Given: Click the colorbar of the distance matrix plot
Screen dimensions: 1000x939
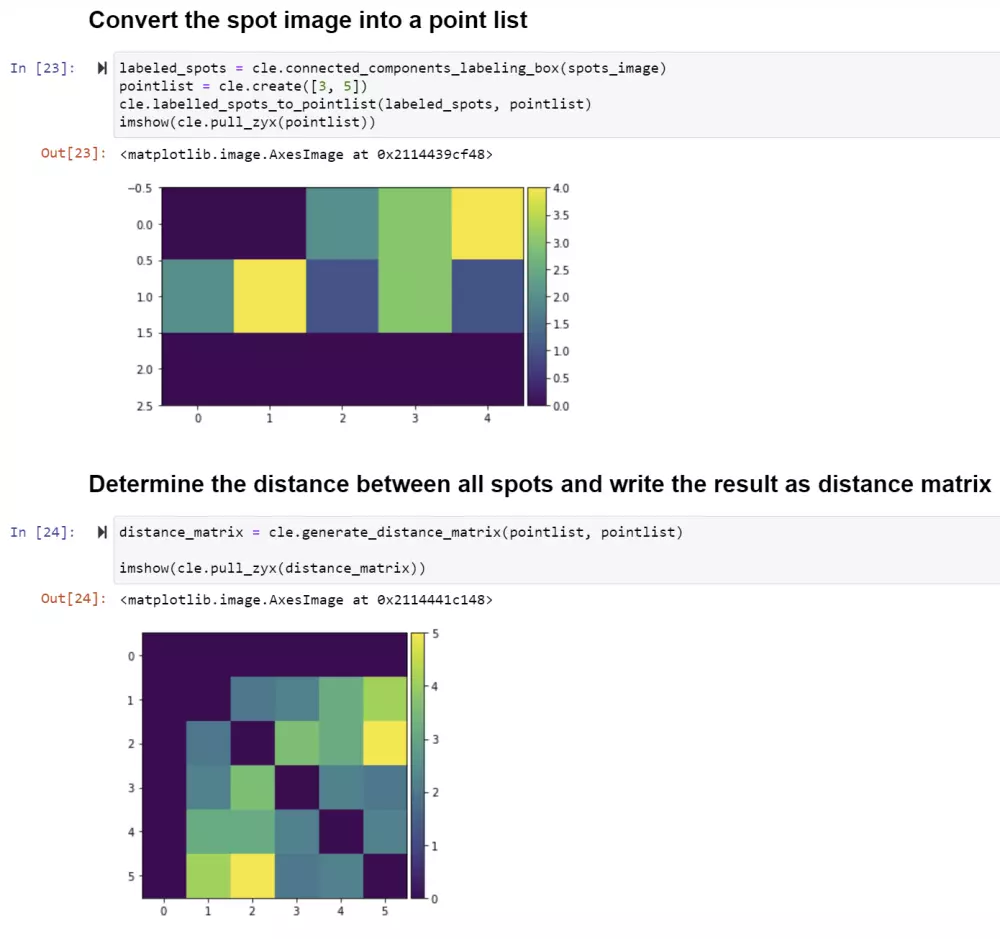Looking at the screenshot, I should point(417,766).
